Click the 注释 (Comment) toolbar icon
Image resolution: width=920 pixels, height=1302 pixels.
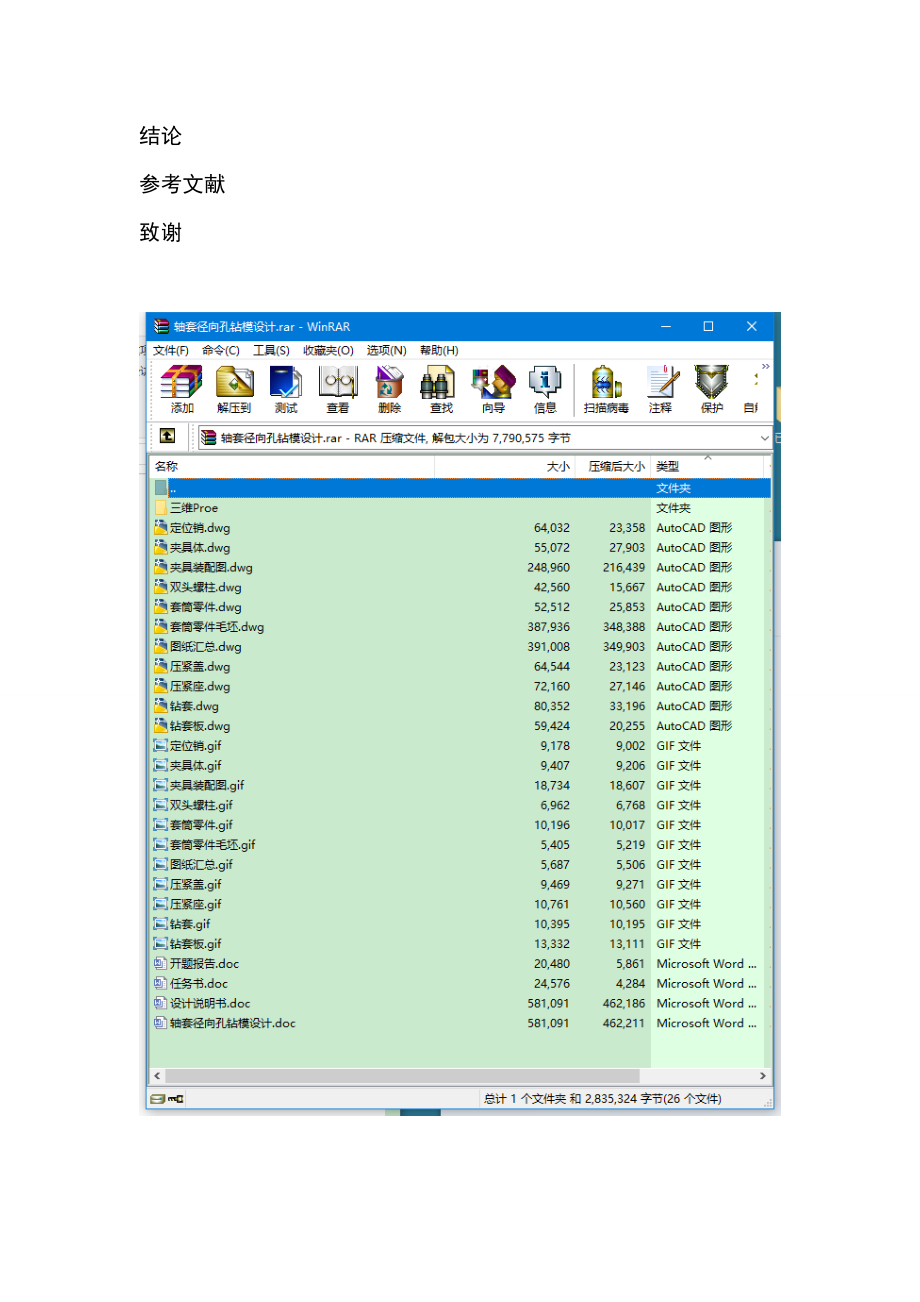click(x=660, y=388)
